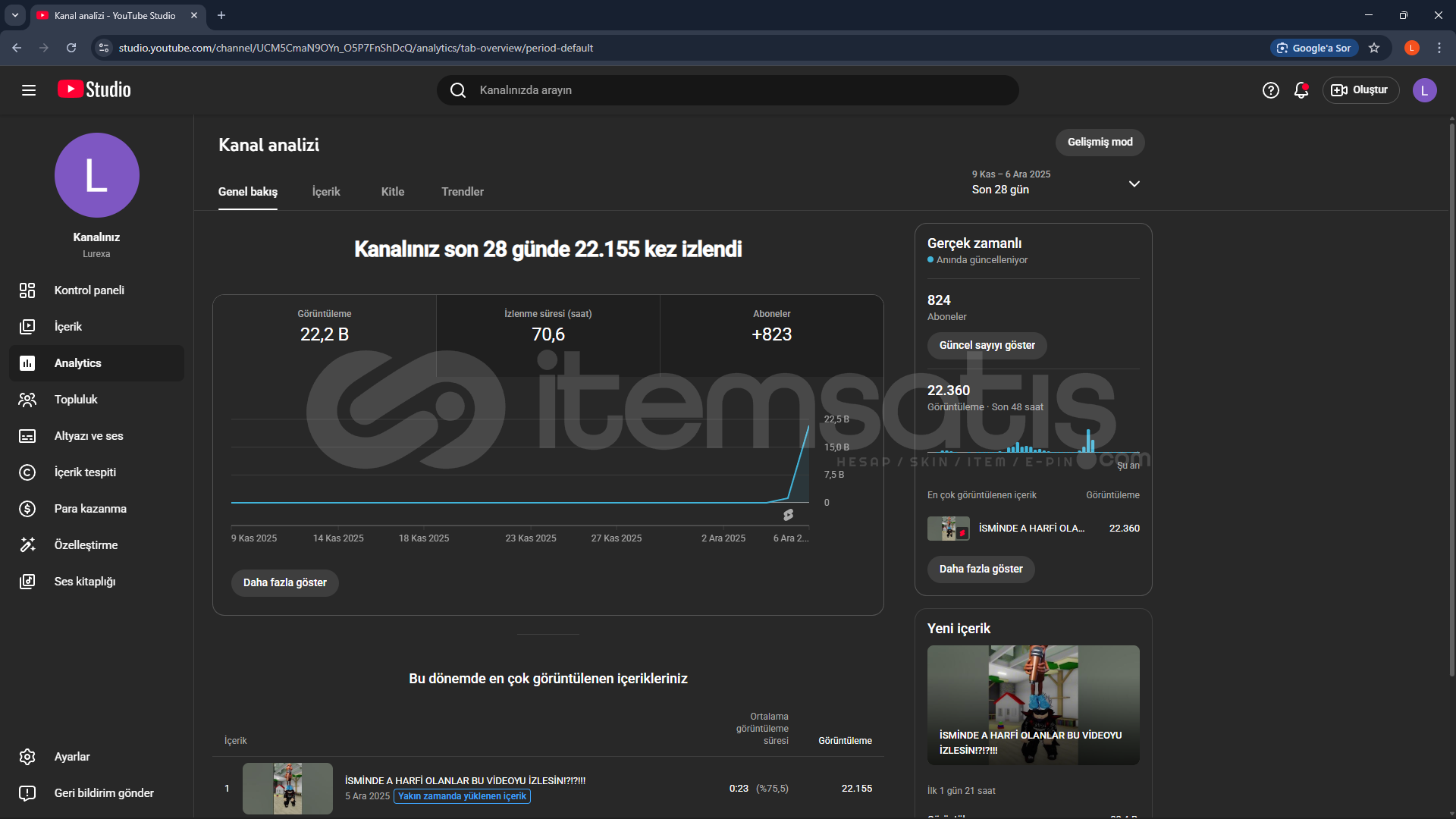Open Ses kitaplığı in the sidebar
Viewport: 1456px width, 819px height.
pyautogui.click(x=85, y=582)
